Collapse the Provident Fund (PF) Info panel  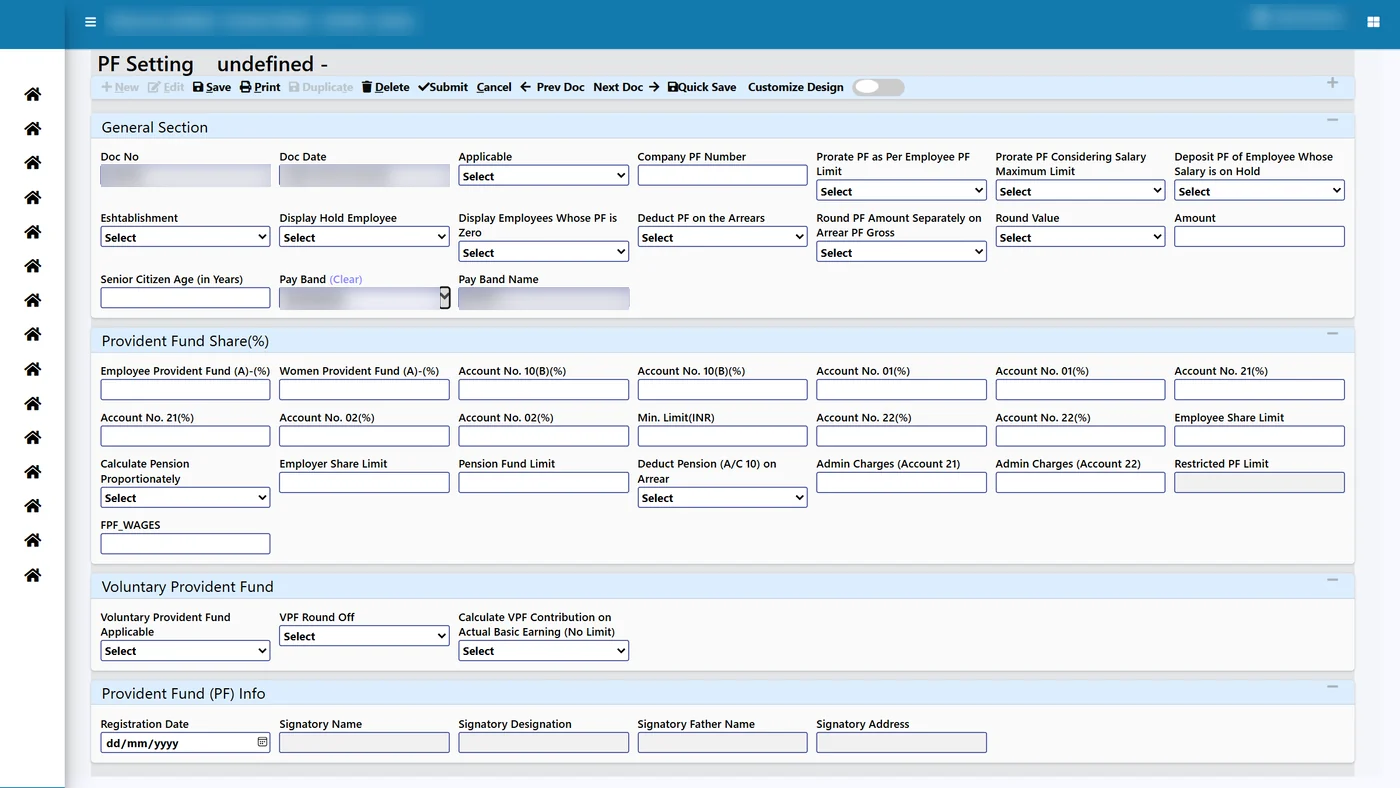point(1332,687)
